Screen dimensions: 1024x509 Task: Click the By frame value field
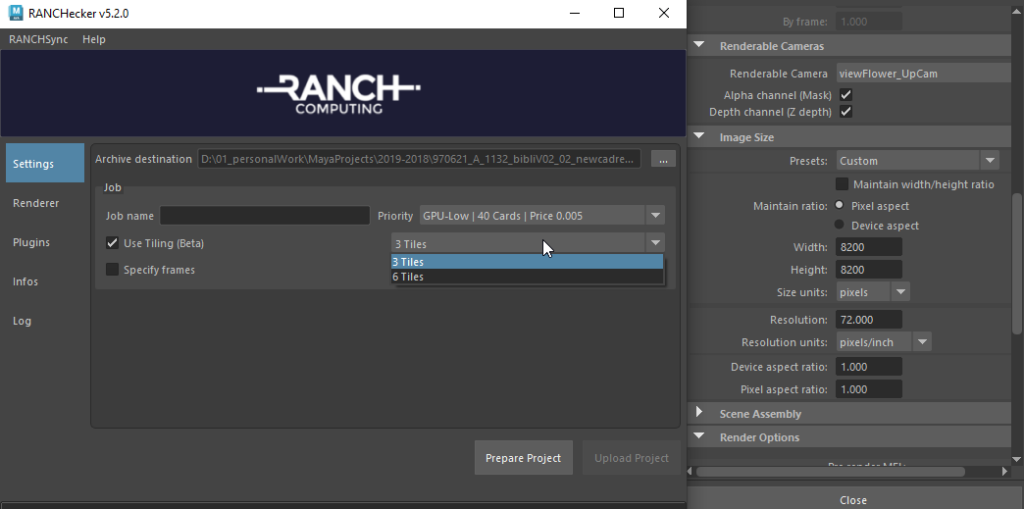869,22
